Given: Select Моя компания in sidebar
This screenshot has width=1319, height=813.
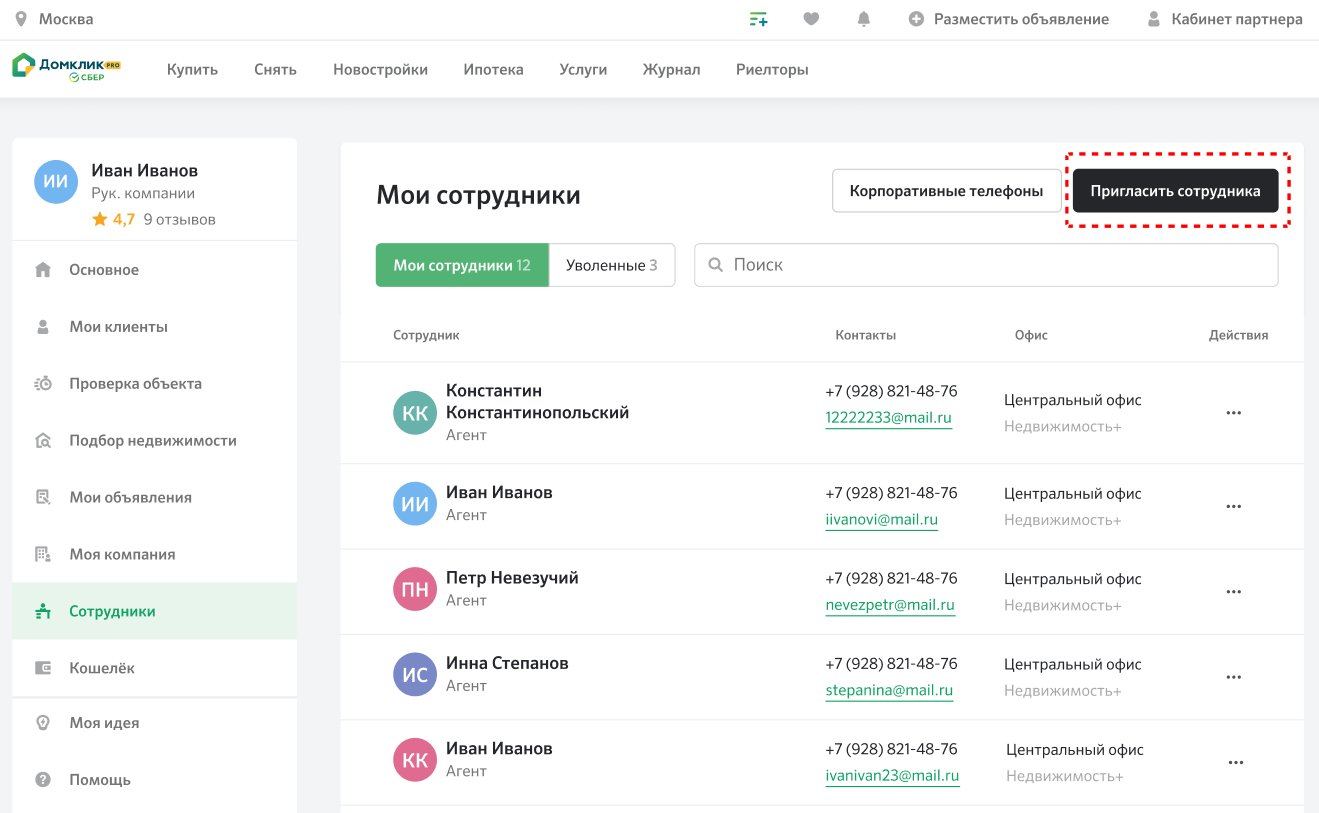Looking at the screenshot, I should (154, 554).
